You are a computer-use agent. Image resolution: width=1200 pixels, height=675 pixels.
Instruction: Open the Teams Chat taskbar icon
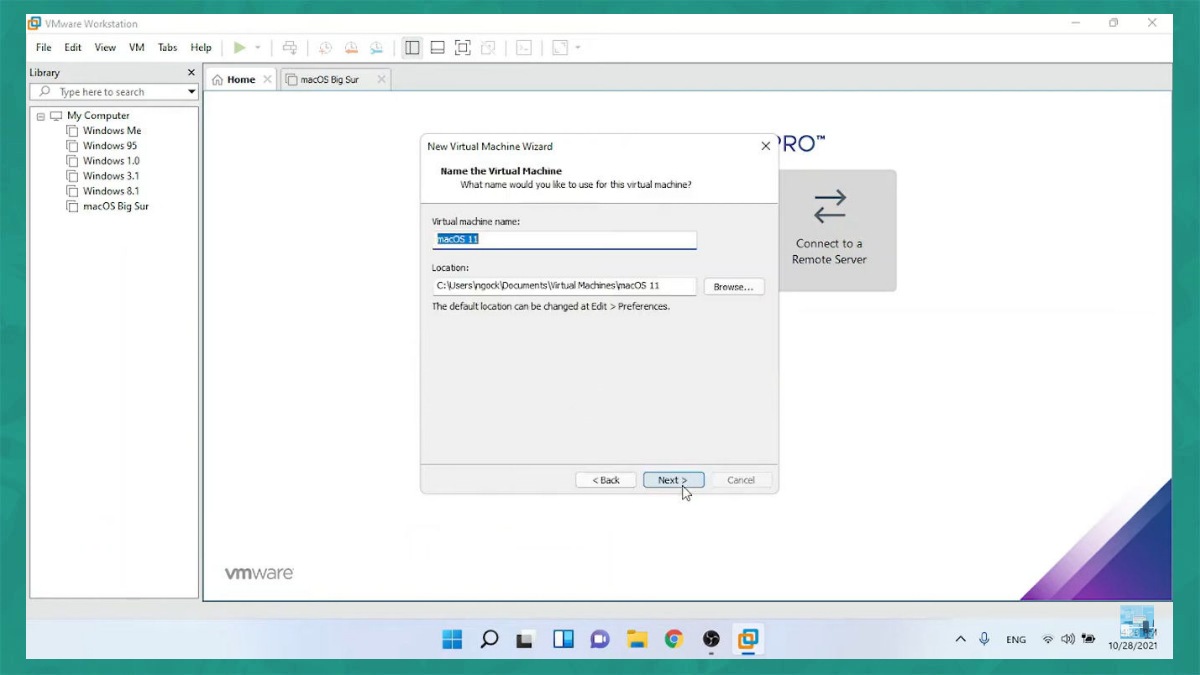click(x=600, y=639)
